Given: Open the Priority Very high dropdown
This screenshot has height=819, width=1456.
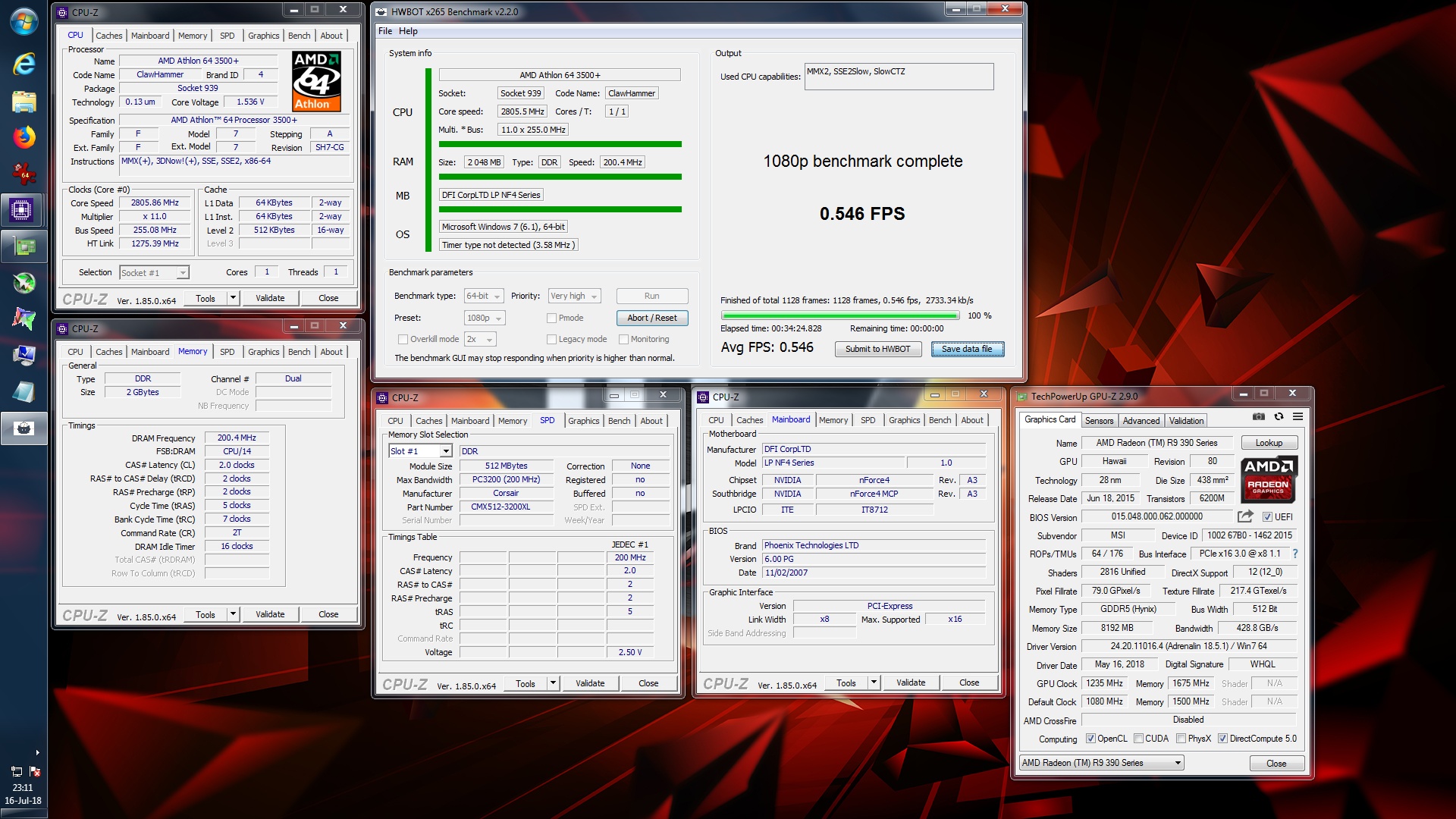Looking at the screenshot, I should 574,296.
